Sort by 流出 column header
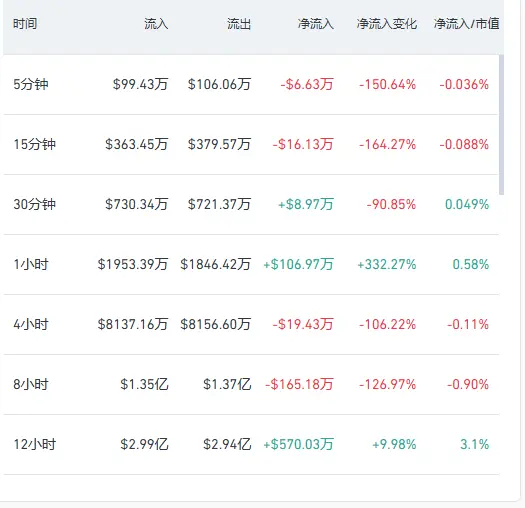 (239, 24)
